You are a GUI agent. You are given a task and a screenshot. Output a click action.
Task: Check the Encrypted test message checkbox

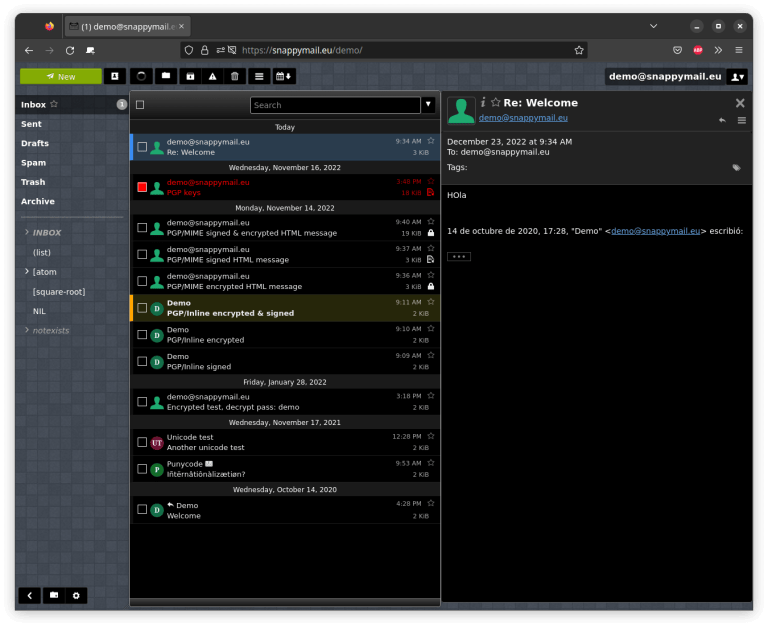(142, 402)
